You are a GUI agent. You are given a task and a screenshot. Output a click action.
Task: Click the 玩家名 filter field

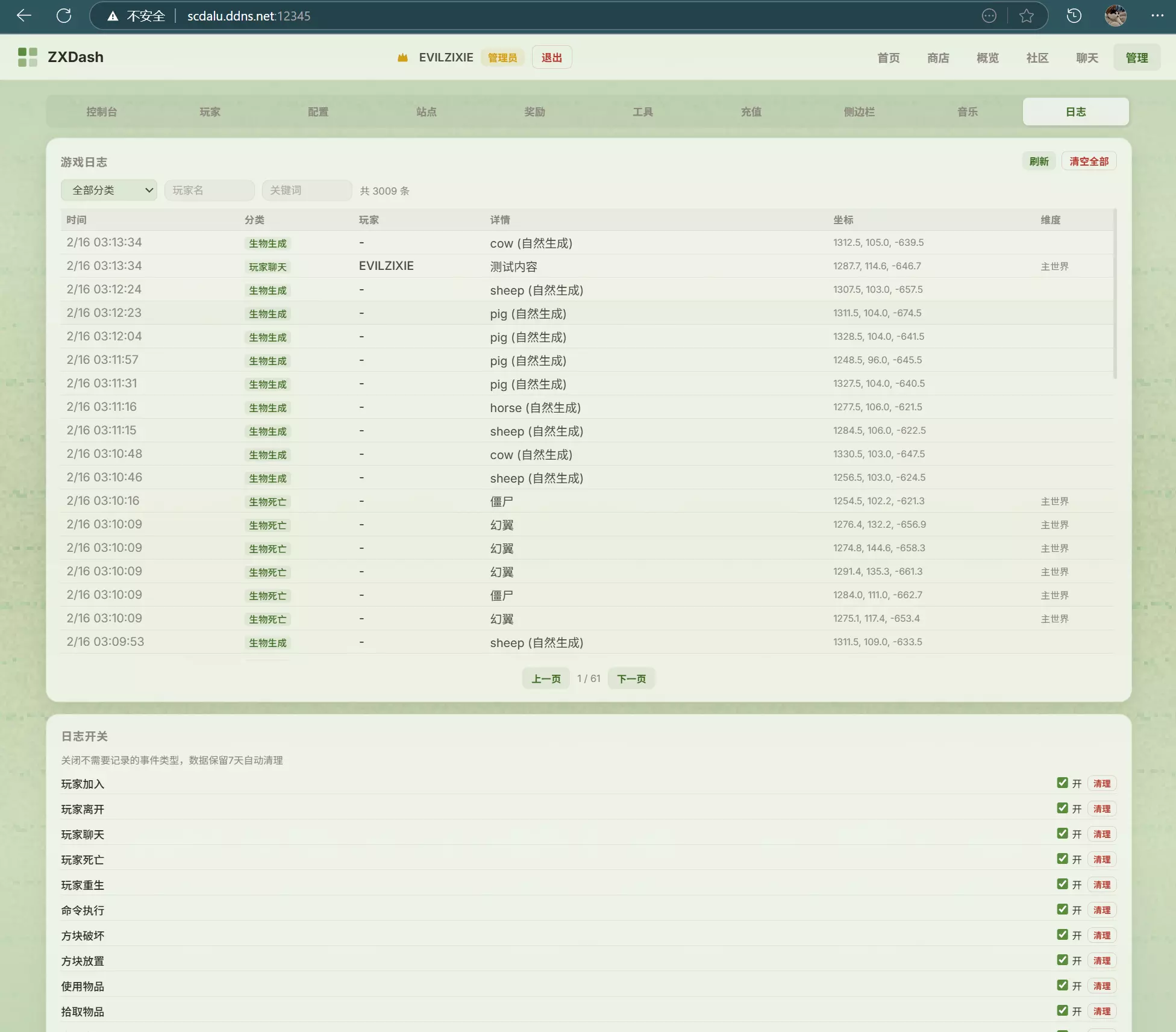click(x=209, y=190)
